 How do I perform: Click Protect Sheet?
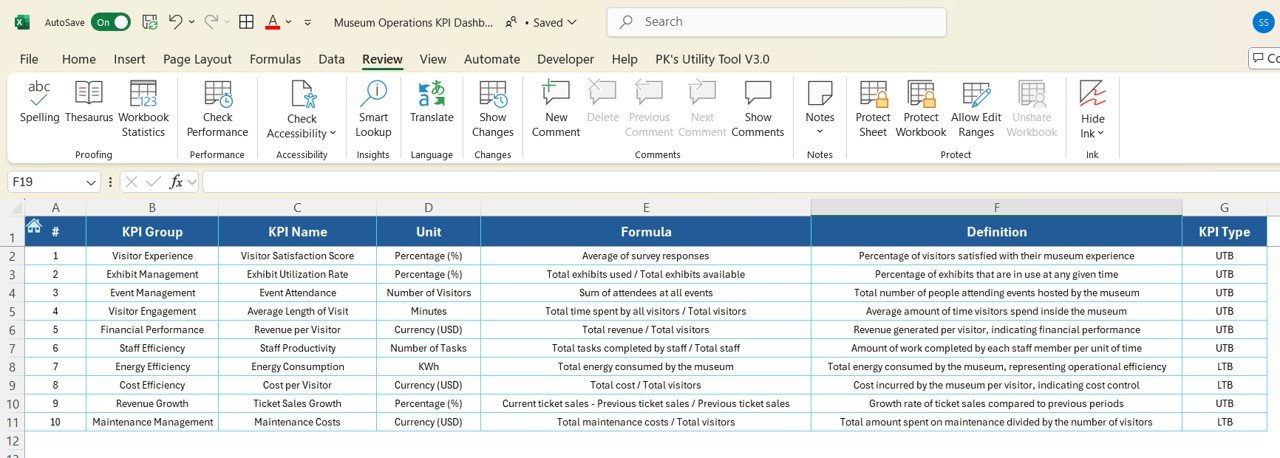(873, 109)
